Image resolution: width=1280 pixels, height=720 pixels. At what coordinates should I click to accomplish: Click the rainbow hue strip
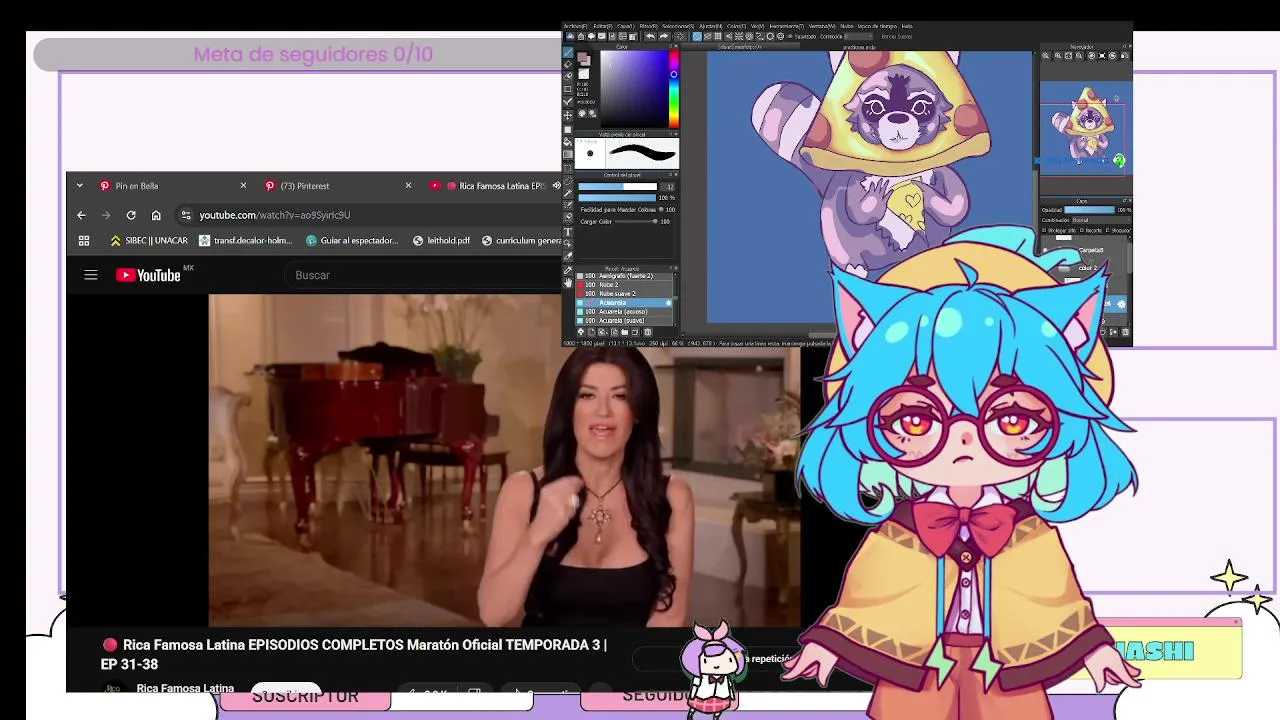674,89
